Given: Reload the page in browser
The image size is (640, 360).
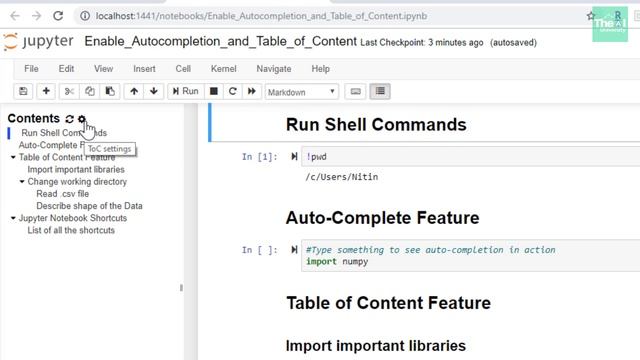Looking at the screenshot, I should [x=58, y=16].
